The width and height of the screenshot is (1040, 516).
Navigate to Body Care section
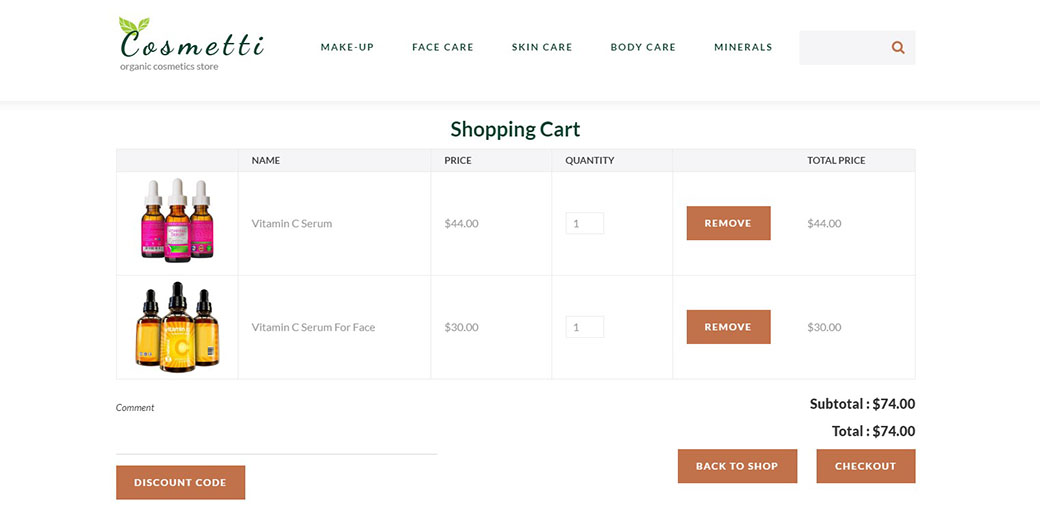(x=643, y=47)
